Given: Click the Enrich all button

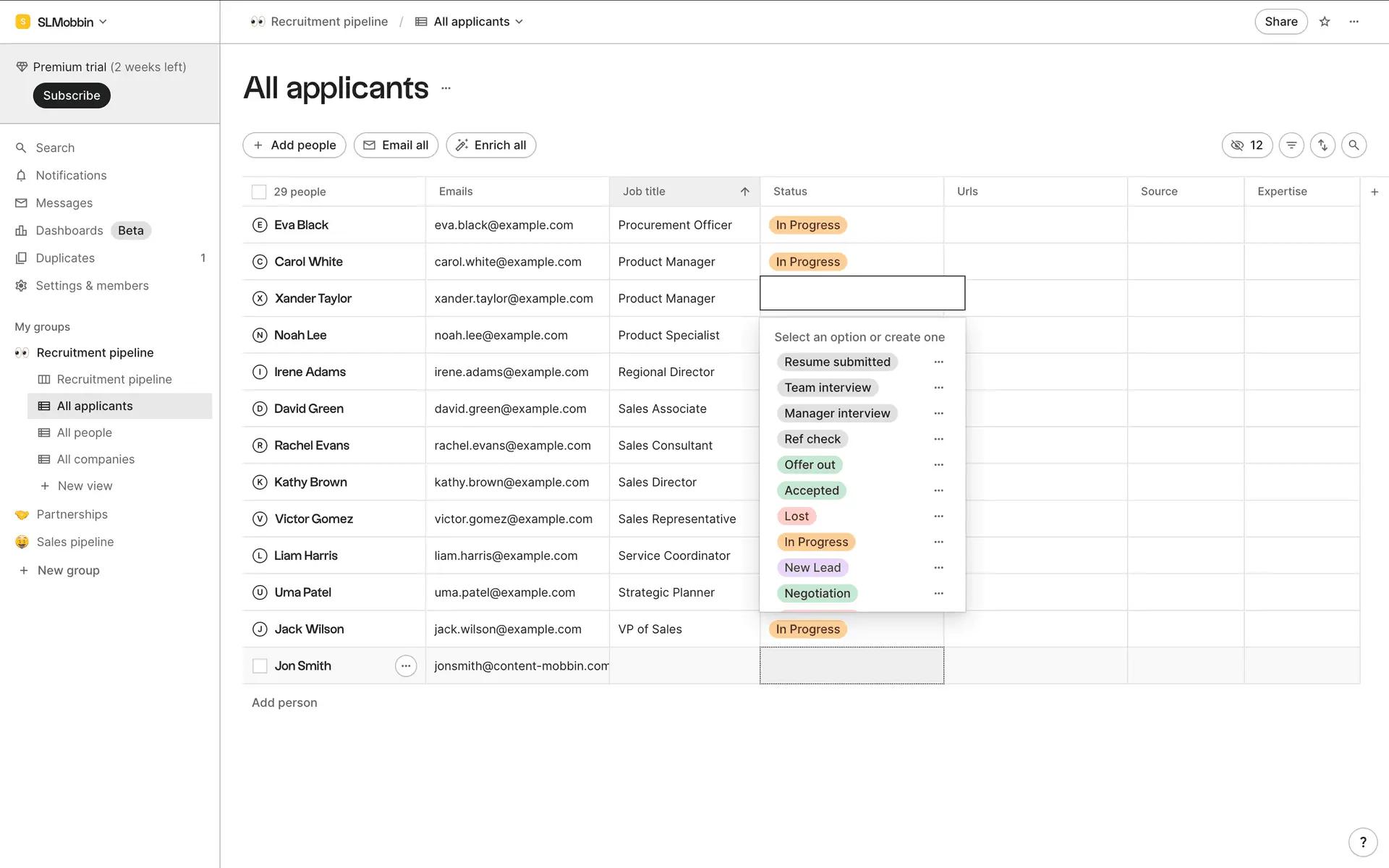Looking at the screenshot, I should click(490, 145).
